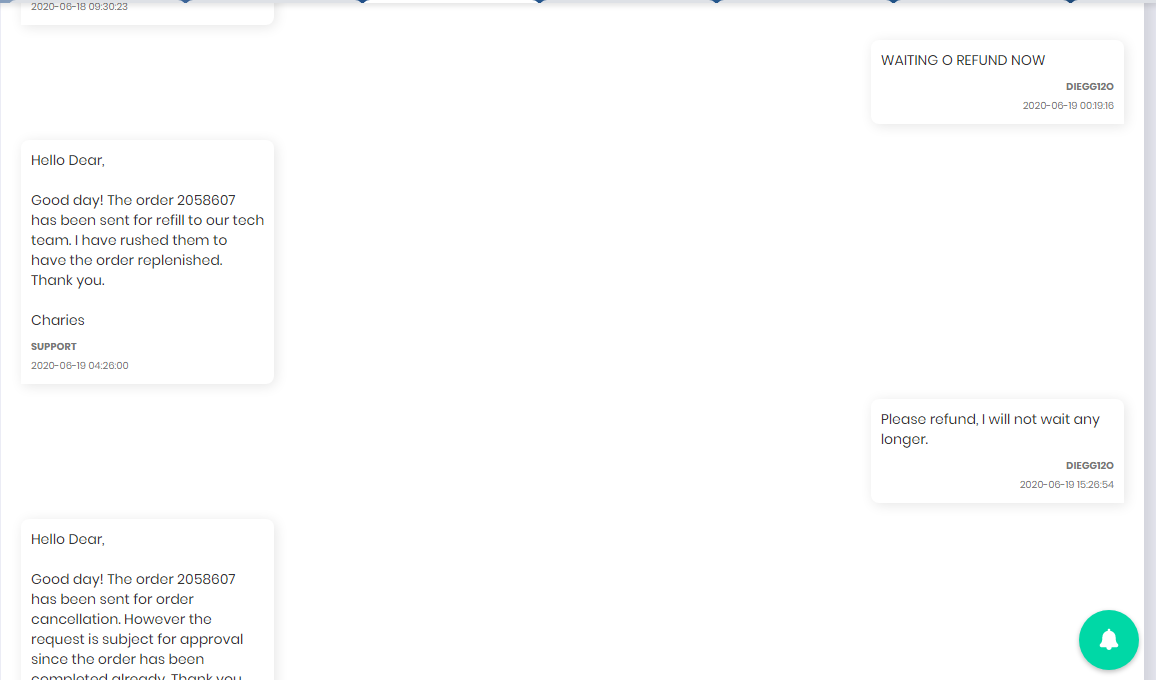1156x680 pixels.
Task: Click the 'Hello Dear,' greeting in the refill message
Action: click(x=68, y=160)
